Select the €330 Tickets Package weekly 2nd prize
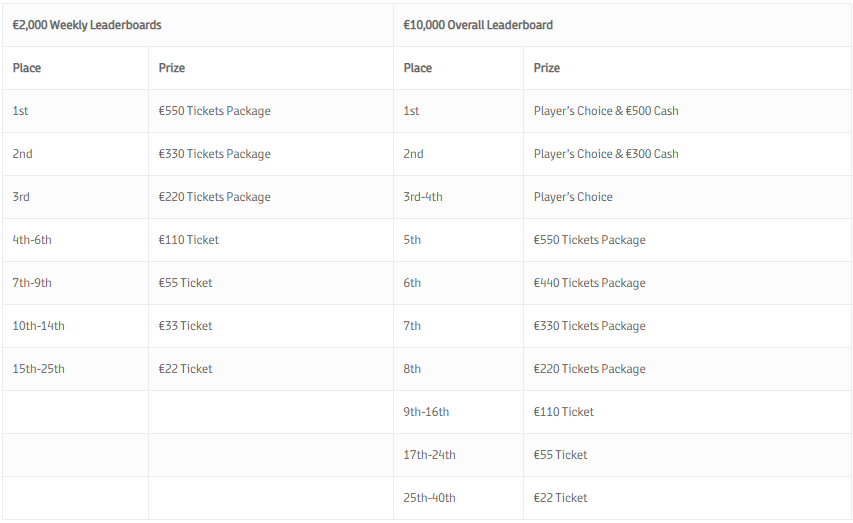This screenshot has width=853, height=523. click(x=214, y=154)
